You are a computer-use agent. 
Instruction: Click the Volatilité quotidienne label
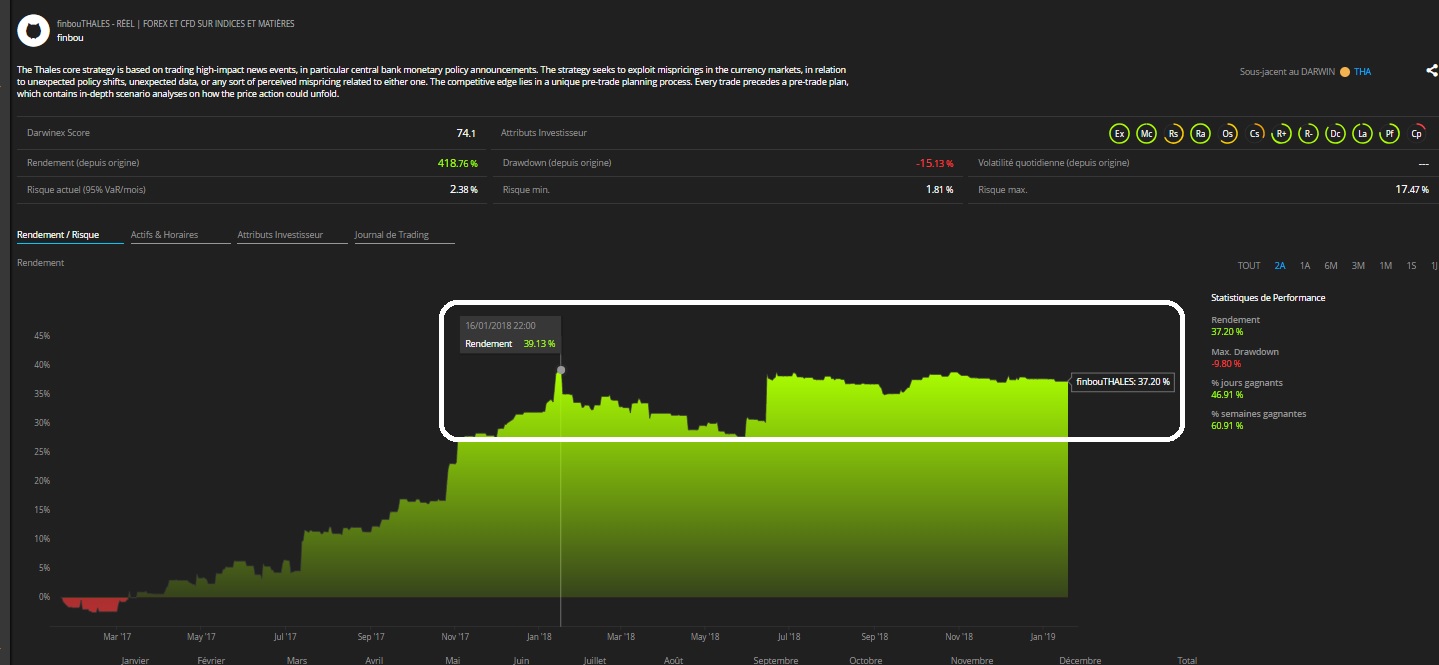pyautogui.click(x=1054, y=163)
